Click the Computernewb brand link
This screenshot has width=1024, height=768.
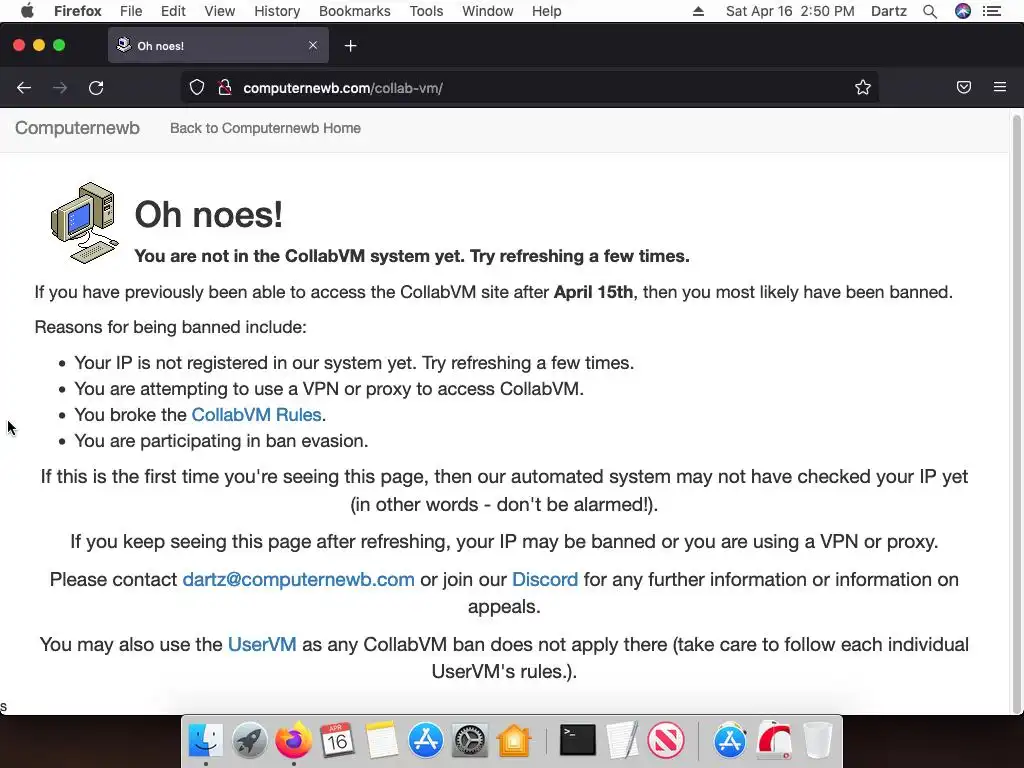(77, 128)
